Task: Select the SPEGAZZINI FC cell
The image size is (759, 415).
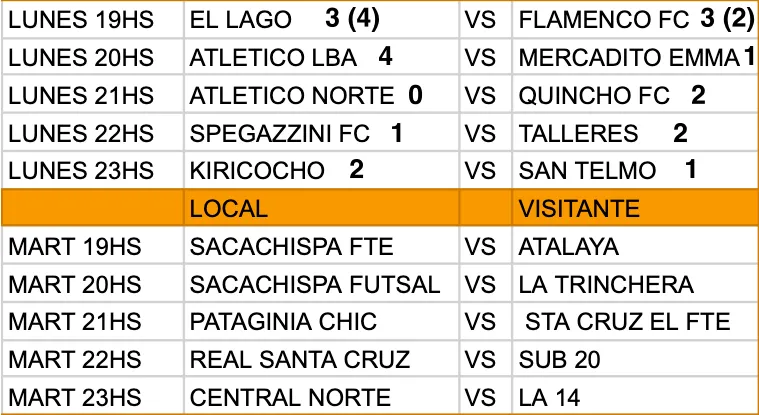Action: click(320, 134)
